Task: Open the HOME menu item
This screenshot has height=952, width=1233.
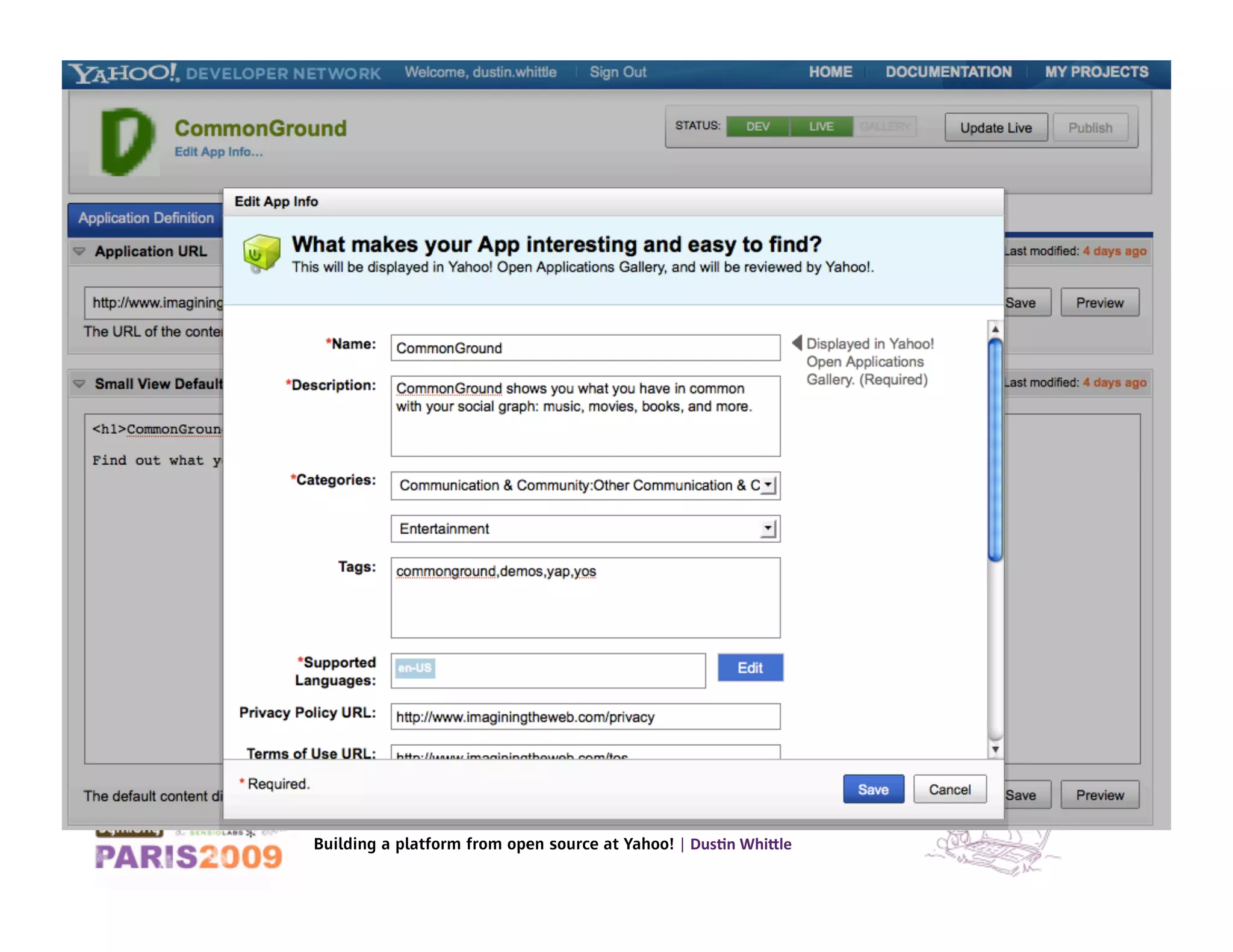Action: point(830,72)
